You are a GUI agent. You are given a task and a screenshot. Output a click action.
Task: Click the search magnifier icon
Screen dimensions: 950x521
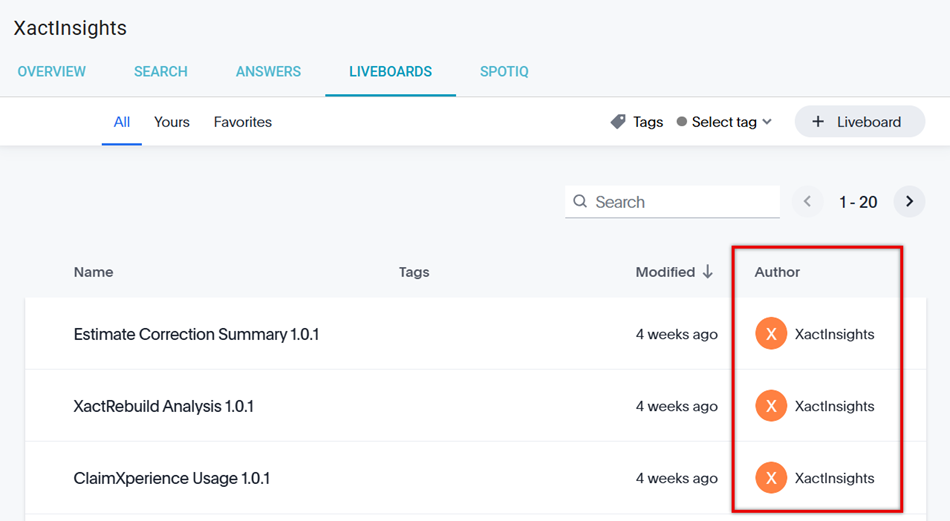pos(580,202)
